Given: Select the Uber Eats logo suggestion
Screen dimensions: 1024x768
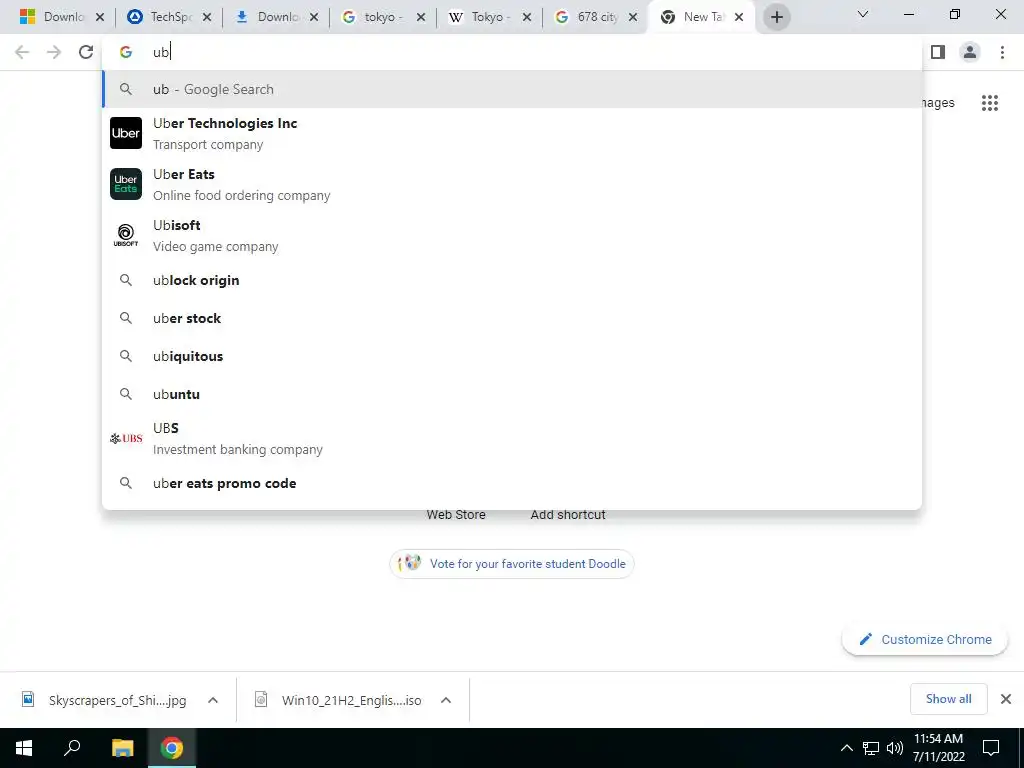Looking at the screenshot, I should tap(126, 184).
